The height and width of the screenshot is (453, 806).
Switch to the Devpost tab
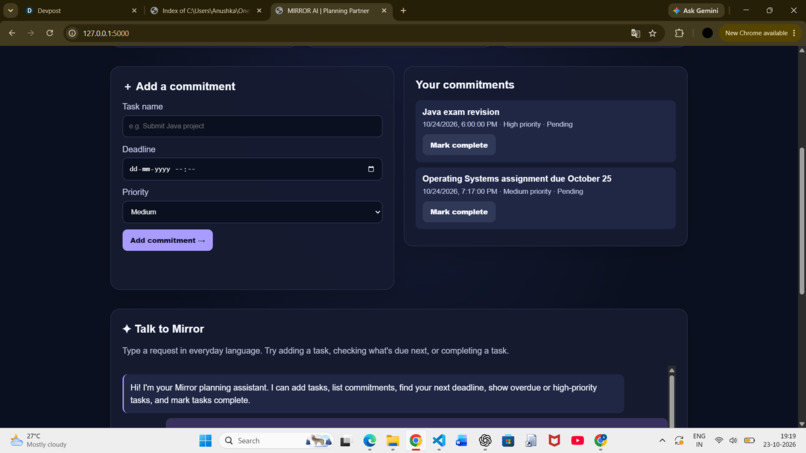pyautogui.click(x=77, y=10)
